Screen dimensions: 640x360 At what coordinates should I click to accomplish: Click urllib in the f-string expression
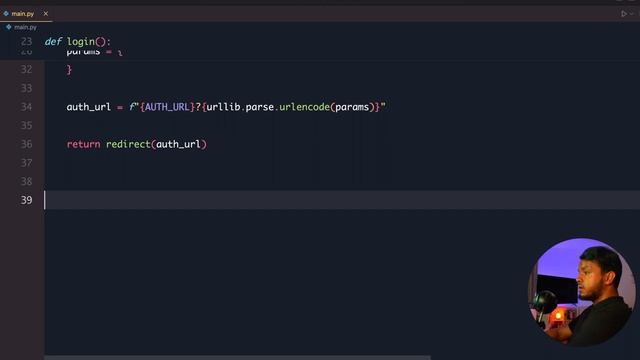[x=223, y=107]
